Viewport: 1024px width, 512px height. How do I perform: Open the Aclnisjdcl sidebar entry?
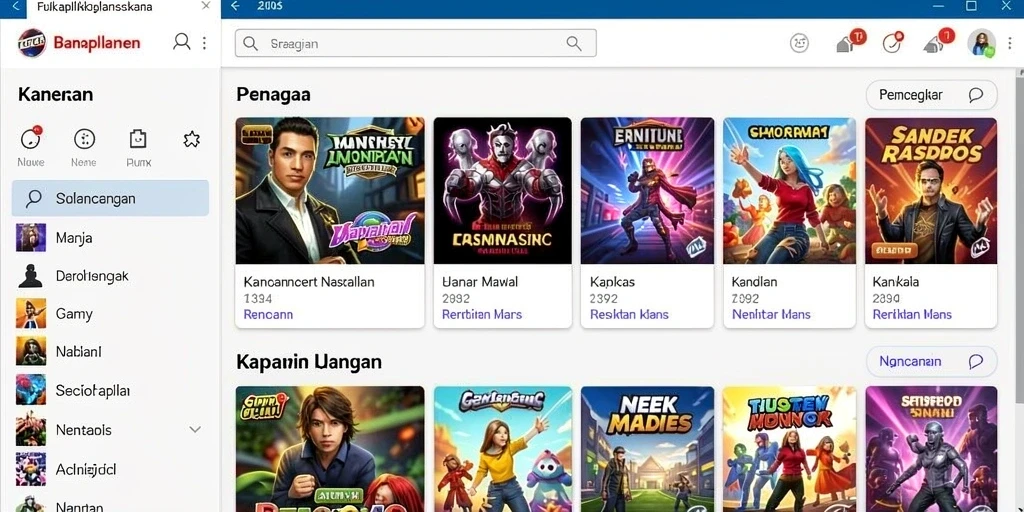click(x=110, y=469)
